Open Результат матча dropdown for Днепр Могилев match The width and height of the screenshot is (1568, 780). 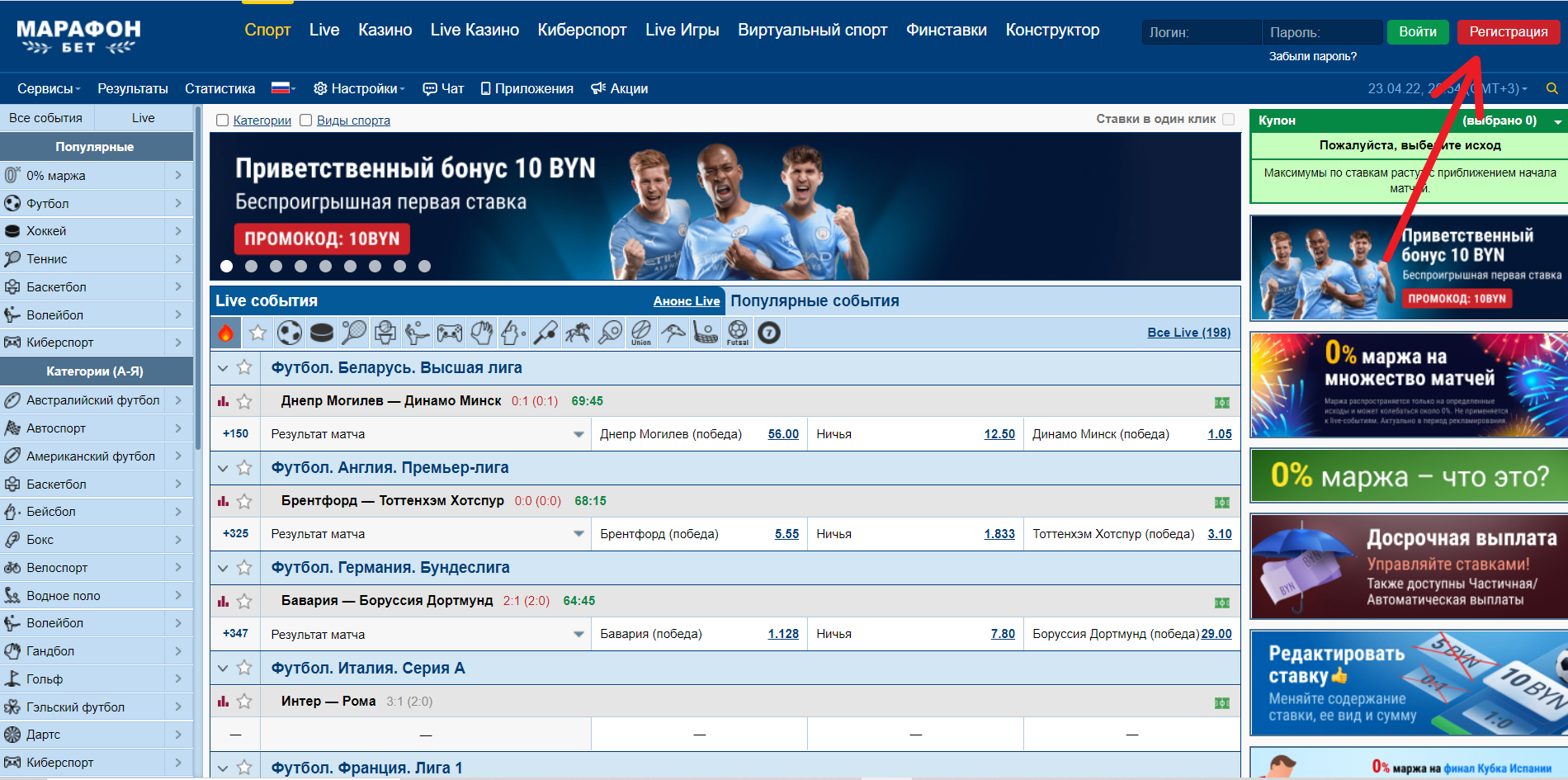point(579,434)
